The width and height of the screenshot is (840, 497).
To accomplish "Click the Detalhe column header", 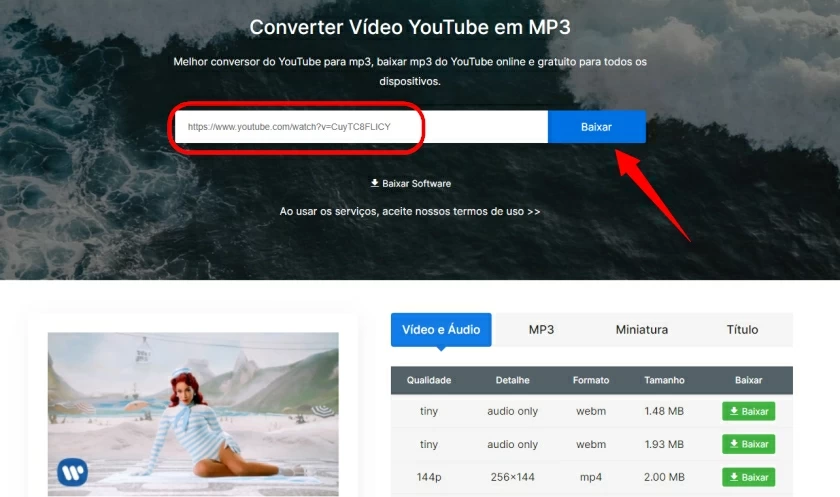I will 513,380.
